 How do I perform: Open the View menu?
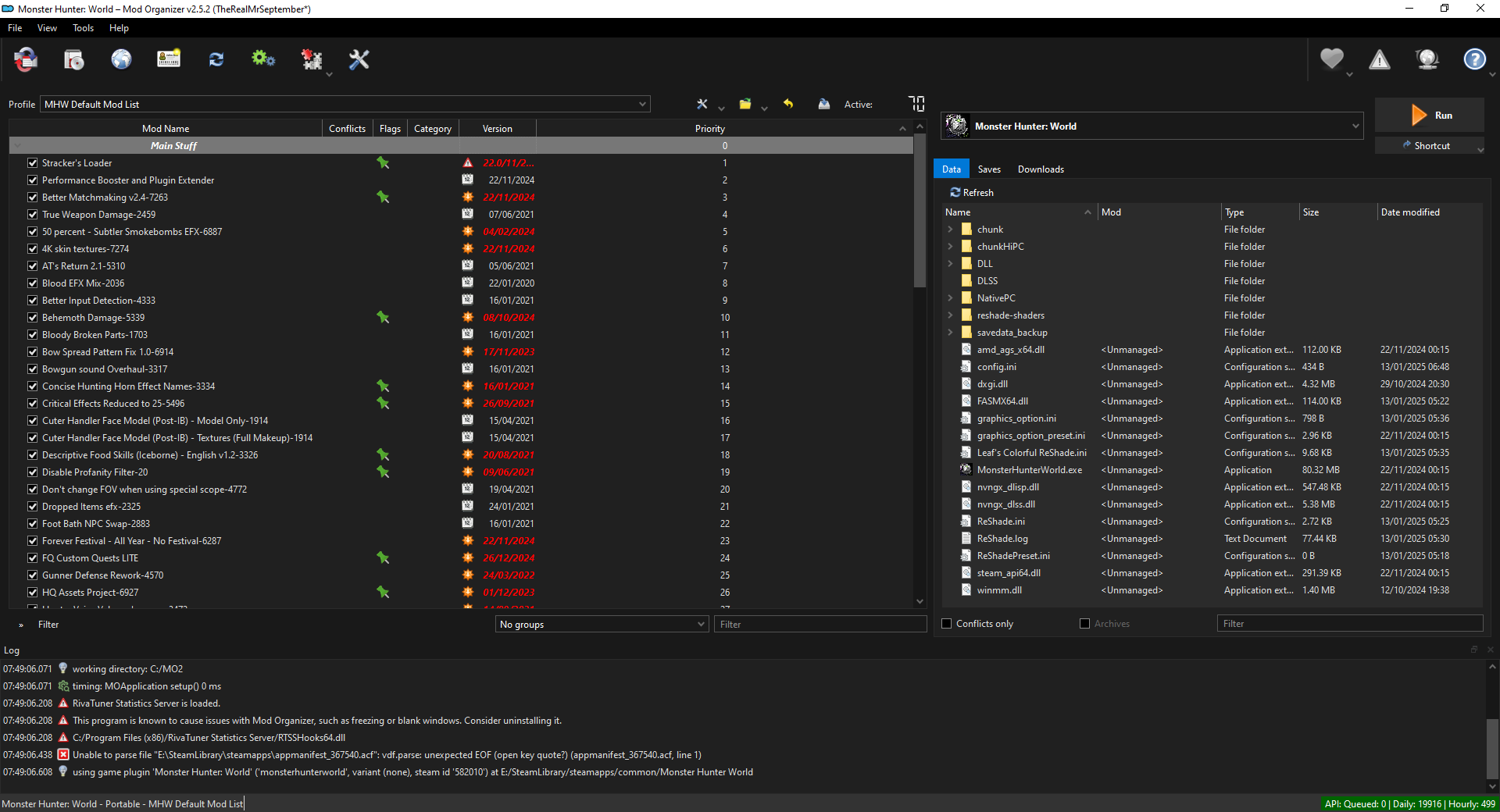point(47,28)
